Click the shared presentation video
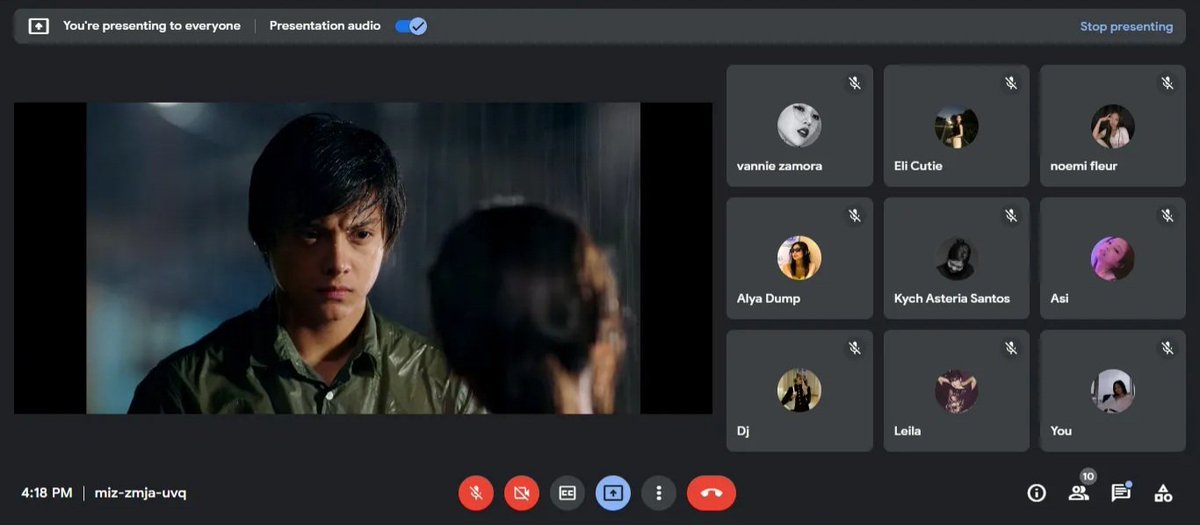Viewport: 1200px width, 525px height. coord(363,258)
